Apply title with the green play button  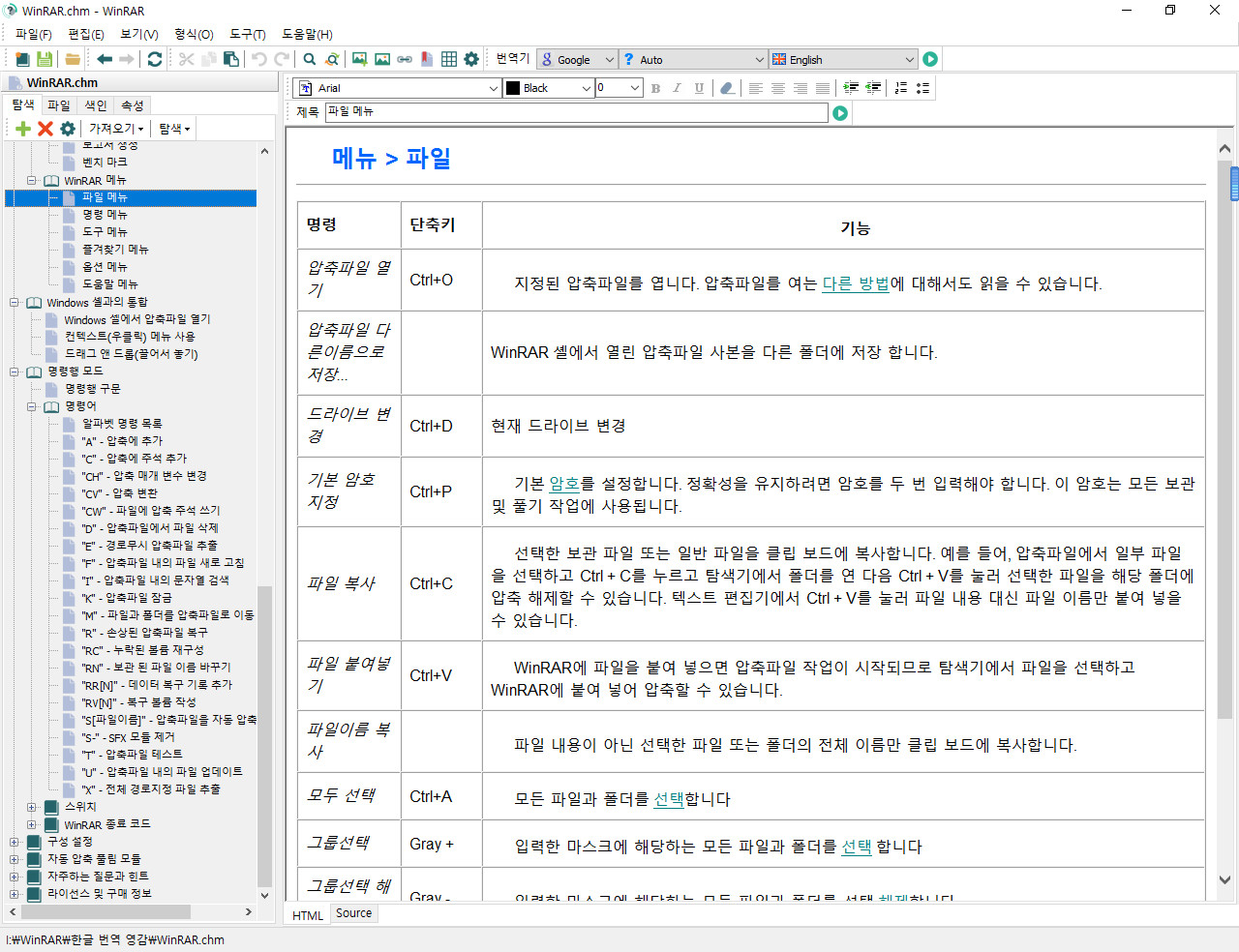point(840,113)
